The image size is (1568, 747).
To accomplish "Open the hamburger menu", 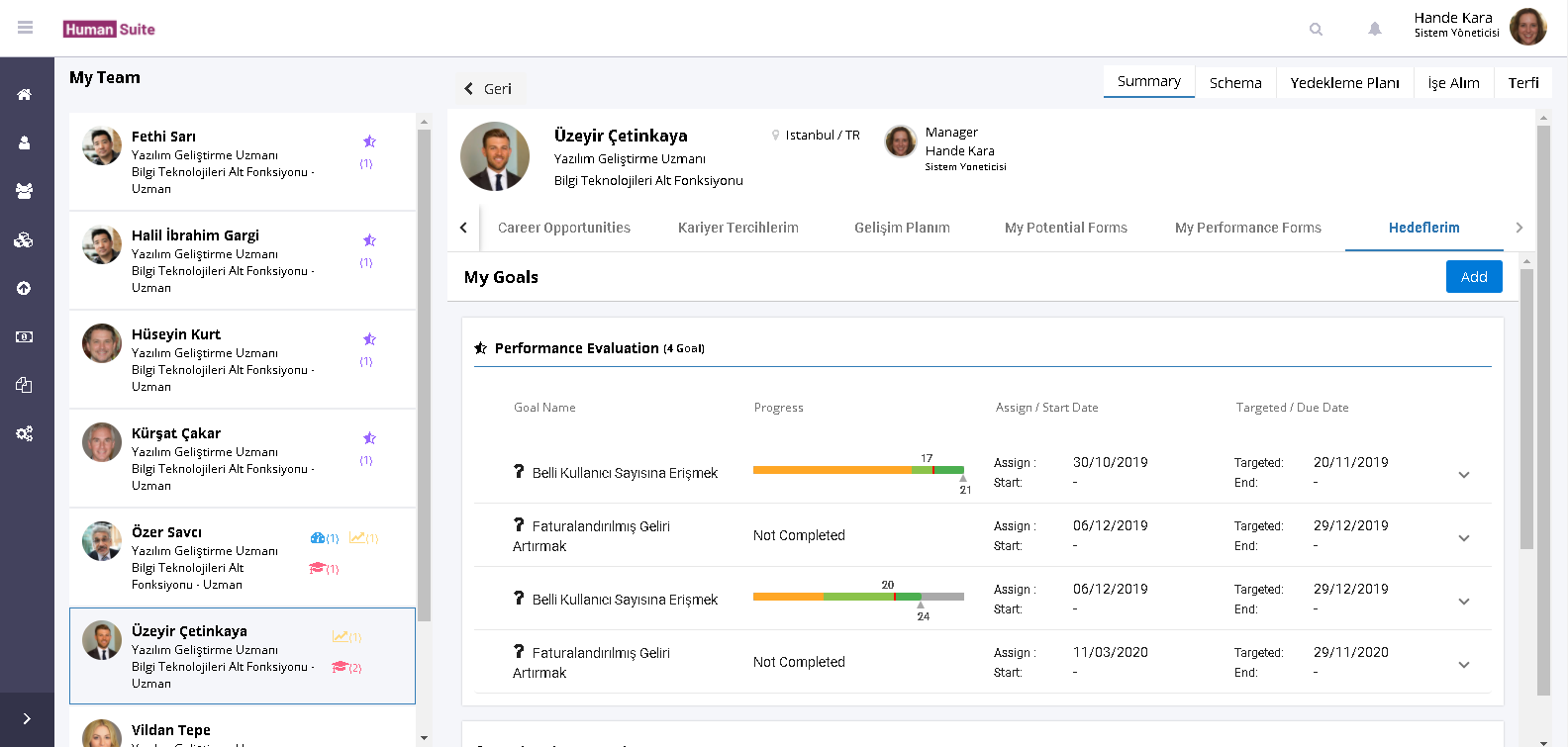I will pos(26,28).
